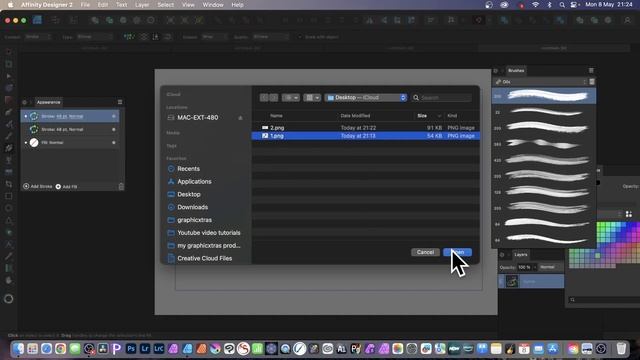Switch to the Brushes panel tab
640x360 pixels.
pyautogui.click(x=516, y=70)
